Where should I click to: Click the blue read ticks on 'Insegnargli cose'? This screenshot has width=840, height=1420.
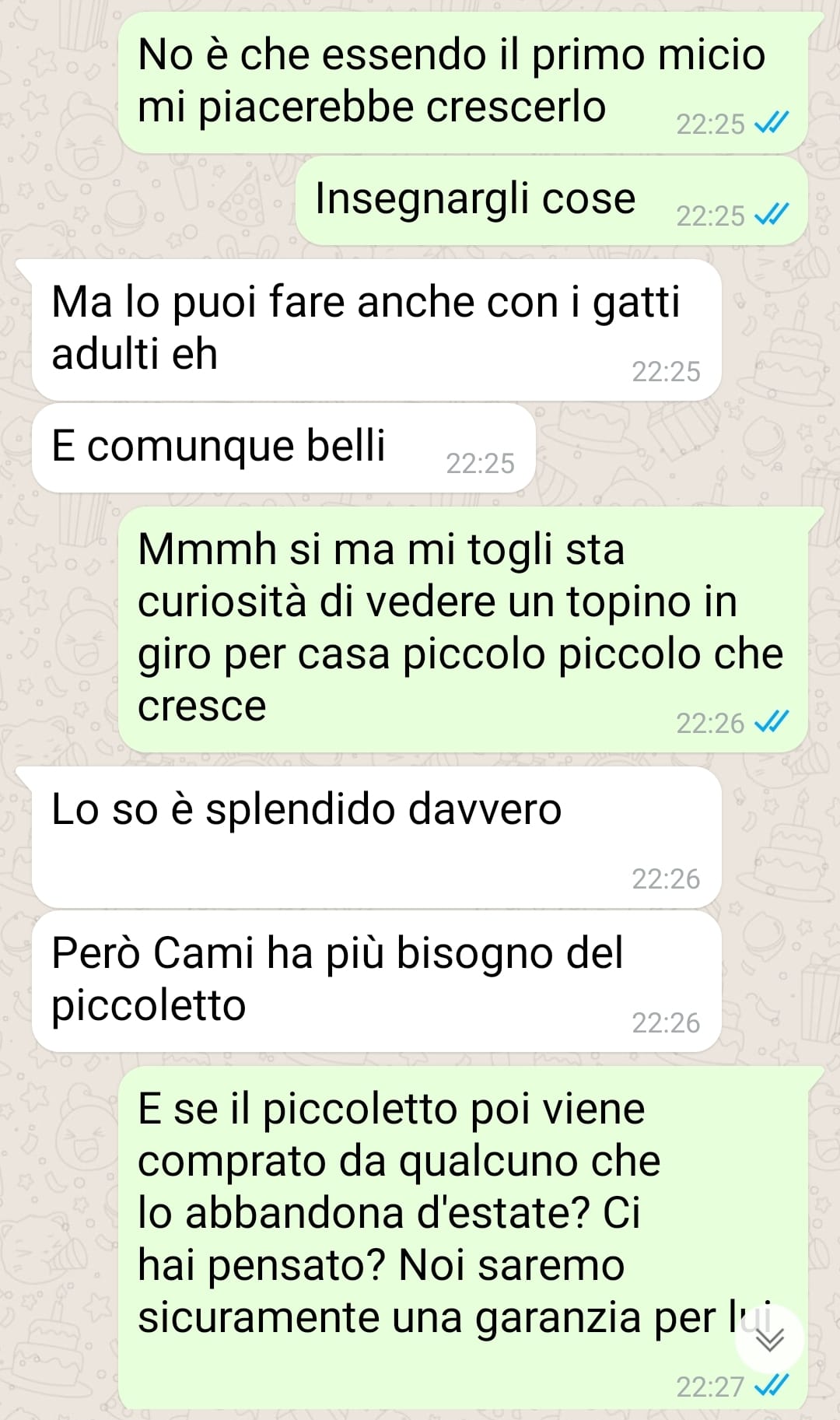772,214
